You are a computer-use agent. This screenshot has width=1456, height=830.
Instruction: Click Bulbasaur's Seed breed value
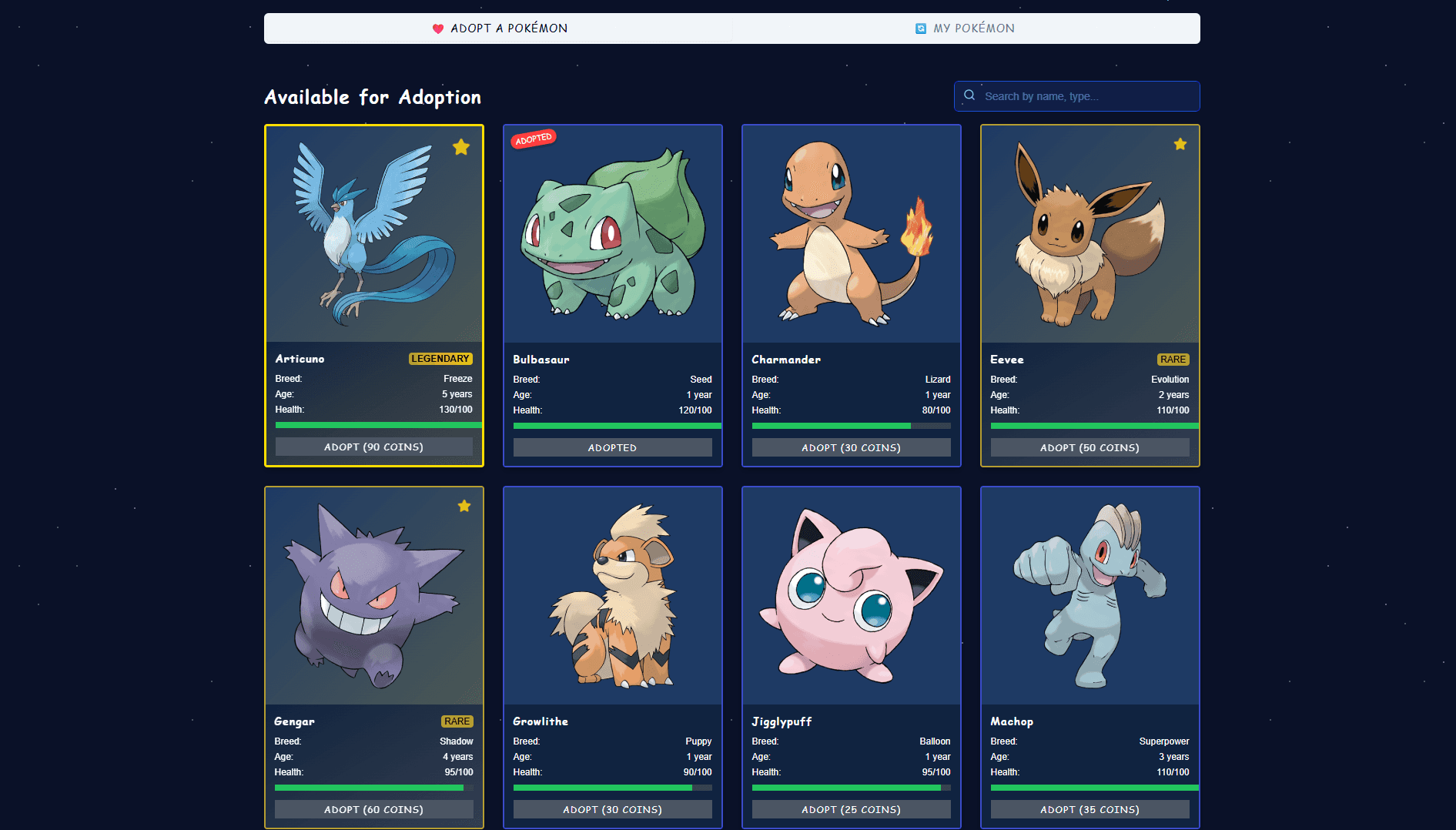(701, 380)
